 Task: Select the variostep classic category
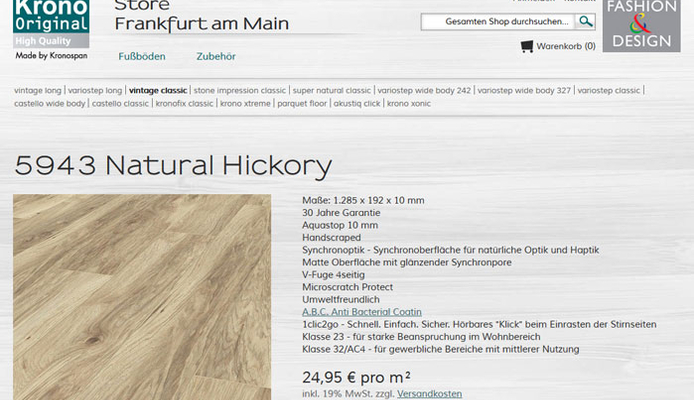[x=609, y=90]
